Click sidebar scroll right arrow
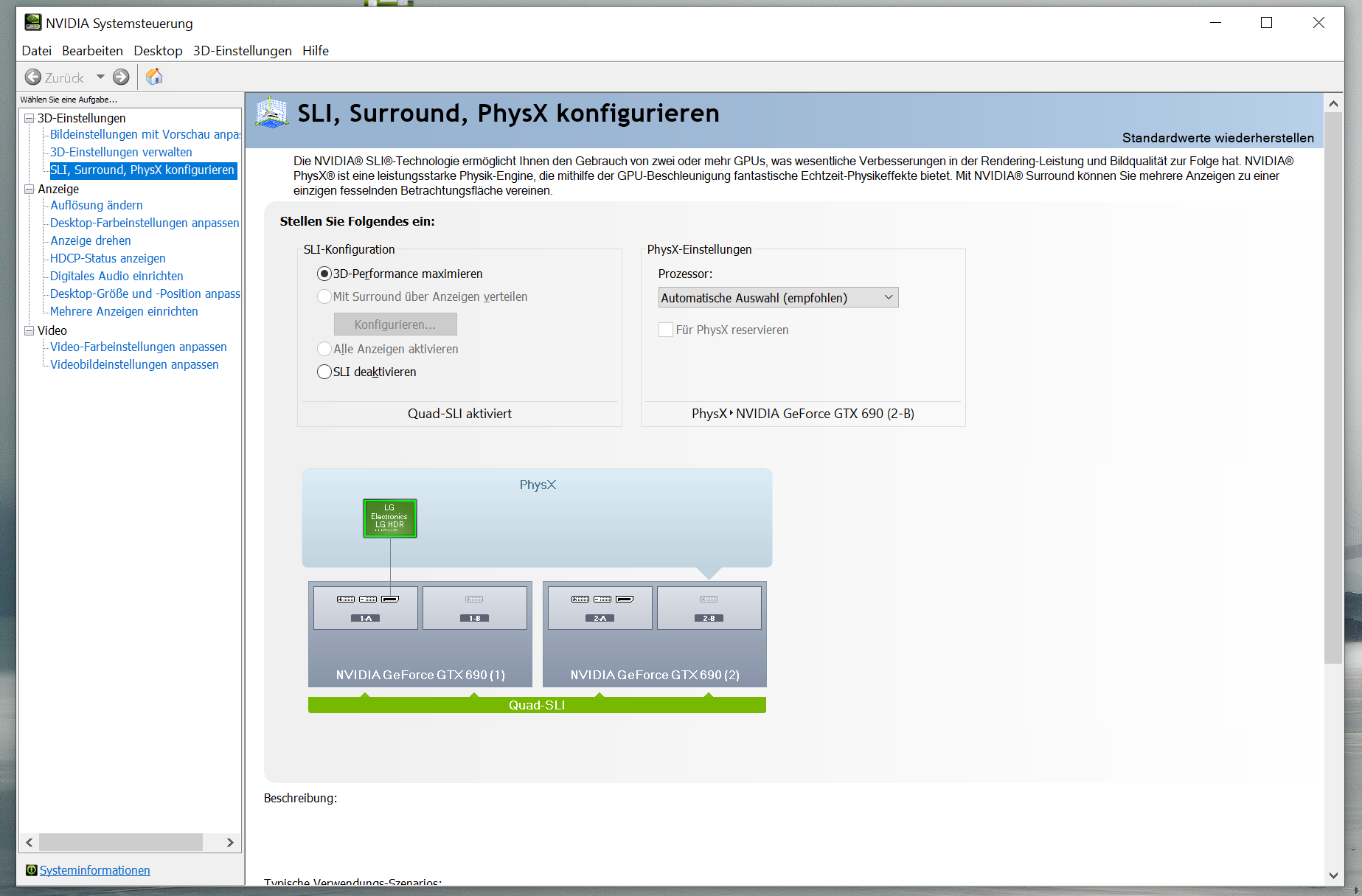This screenshot has height=896, width=1362. tap(230, 842)
